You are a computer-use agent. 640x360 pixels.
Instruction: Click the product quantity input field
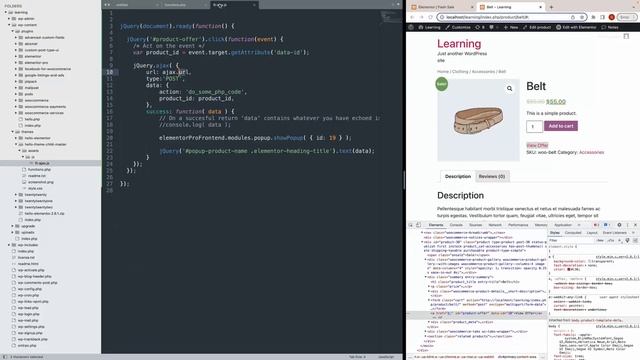(x=534, y=127)
